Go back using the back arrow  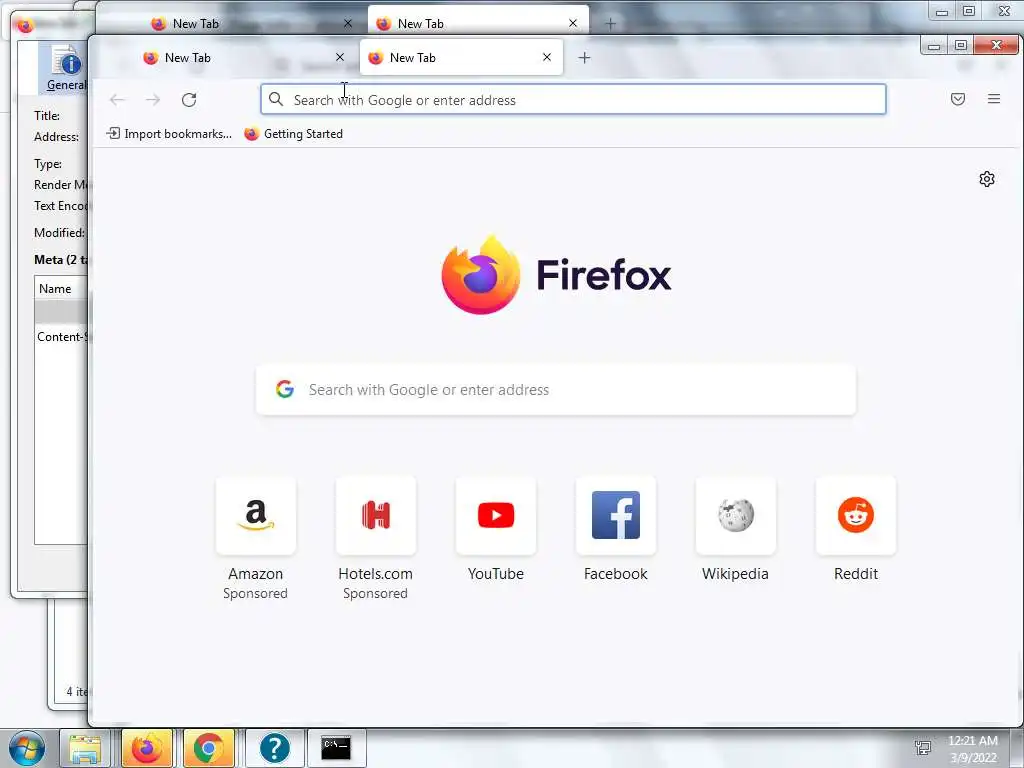(x=118, y=100)
